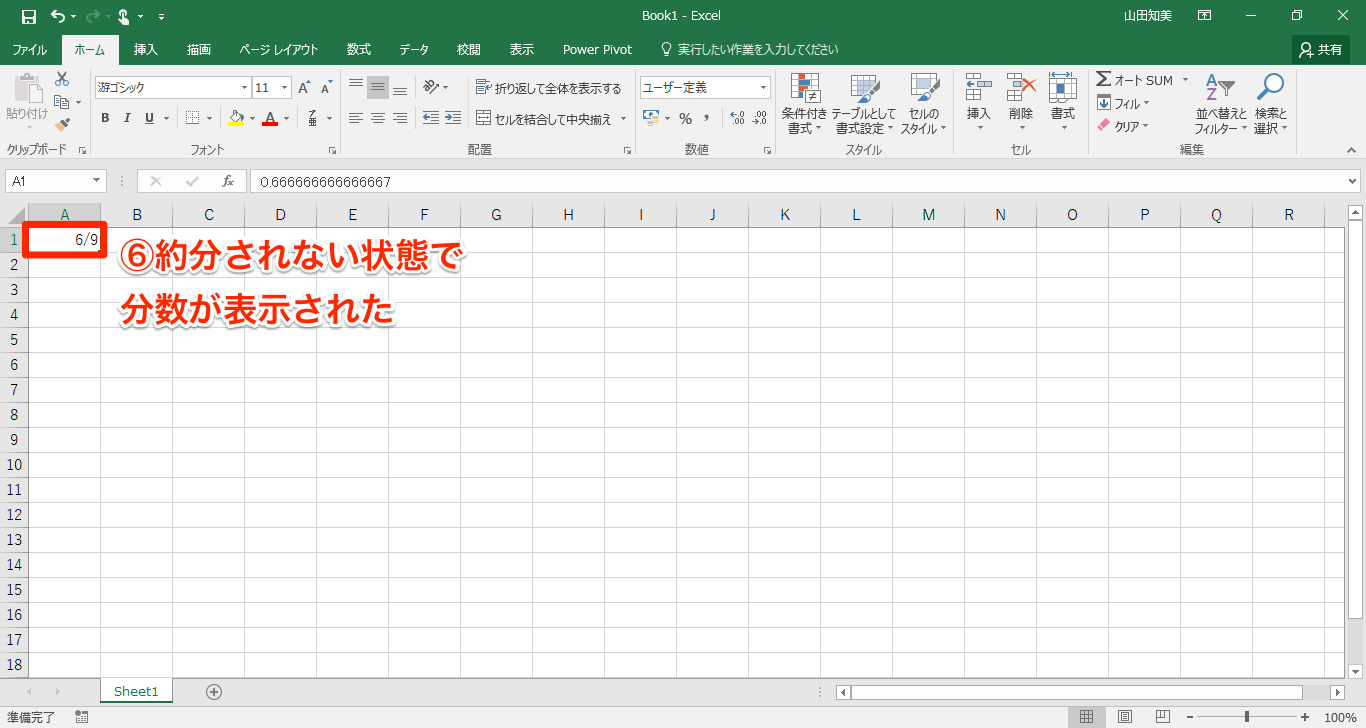Add a new sheet with the plus icon
The width and height of the screenshot is (1366, 728).
[213, 691]
